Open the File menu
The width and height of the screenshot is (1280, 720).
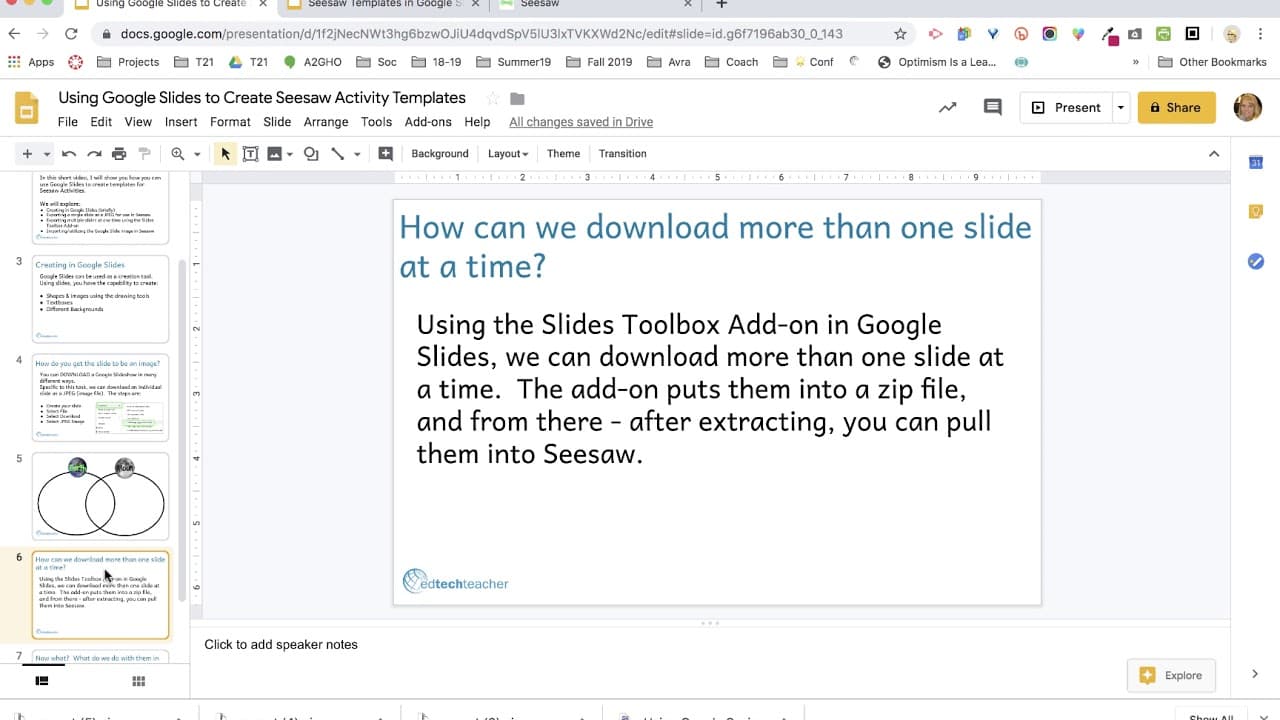point(68,122)
